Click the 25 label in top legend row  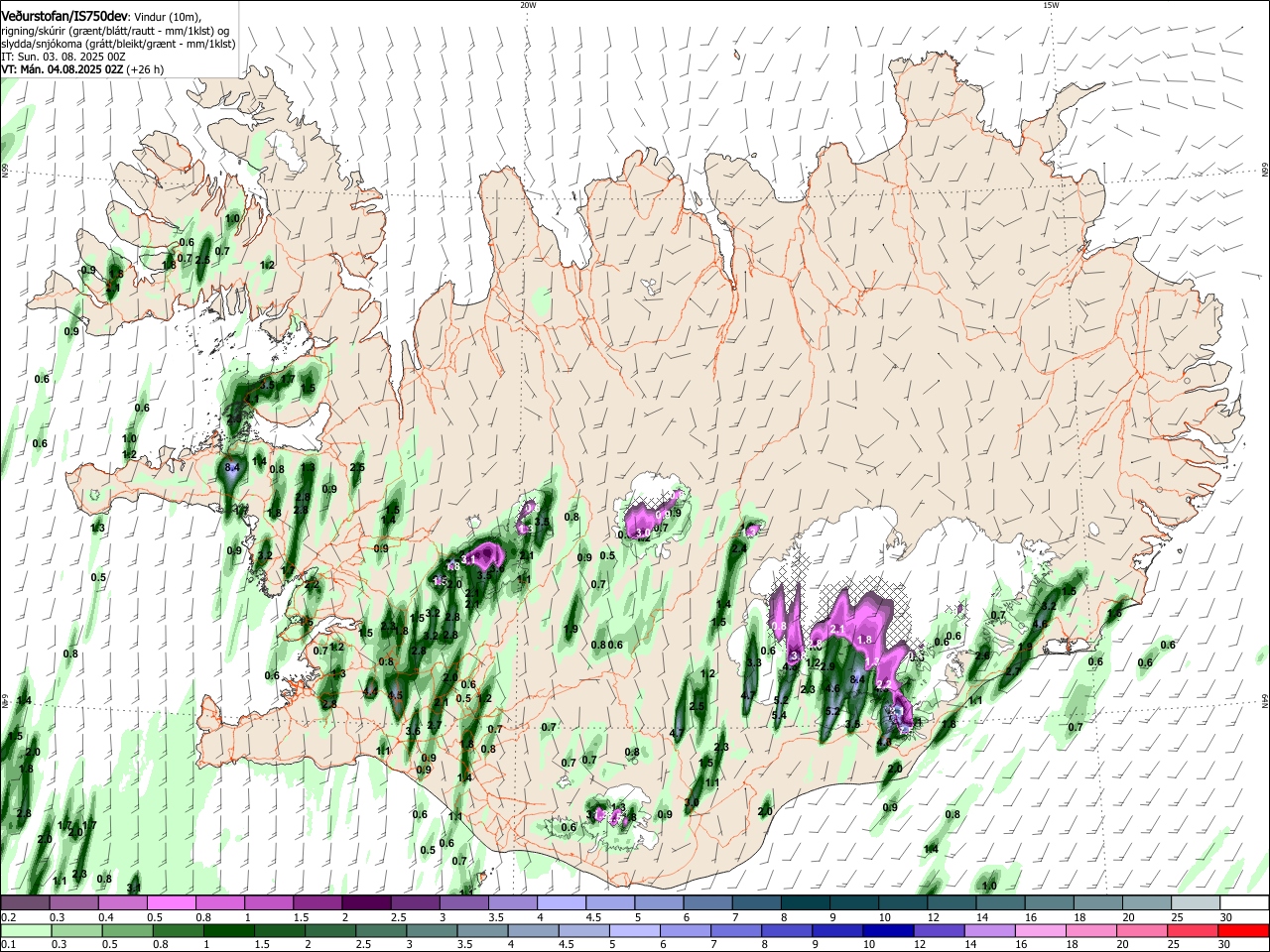coord(1176,917)
